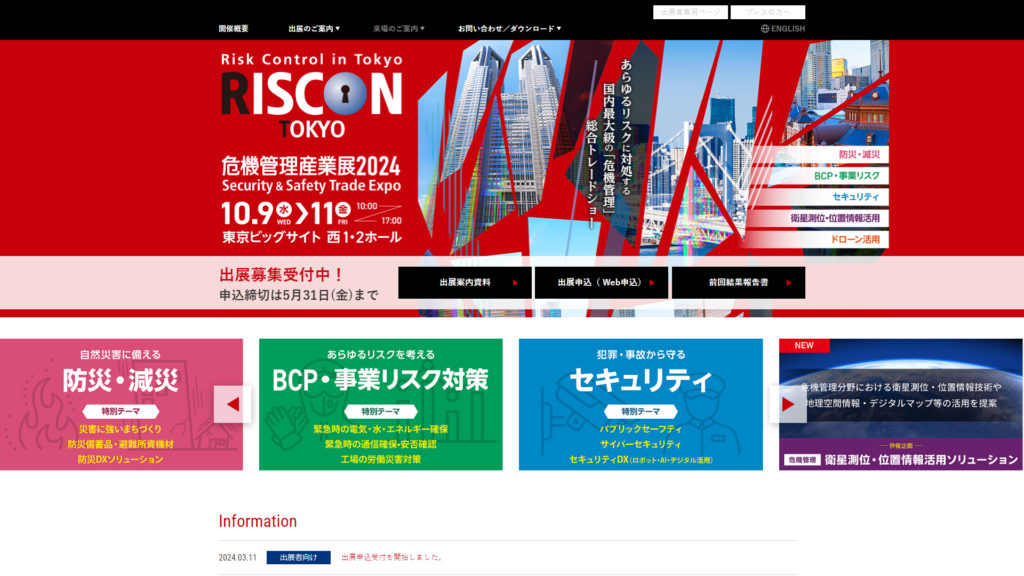The image size is (1024, 576).
Task: Open the 前回結果報告書 button
Action: click(x=739, y=283)
